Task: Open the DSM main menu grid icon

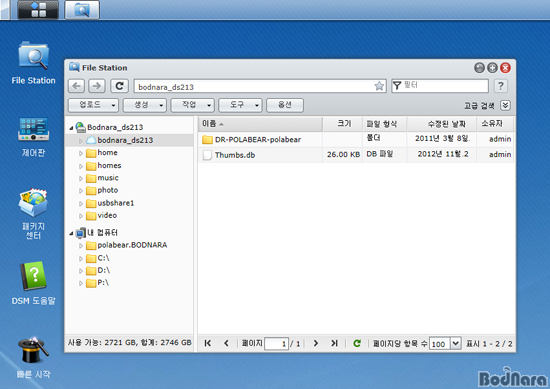Action: point(38,9)
